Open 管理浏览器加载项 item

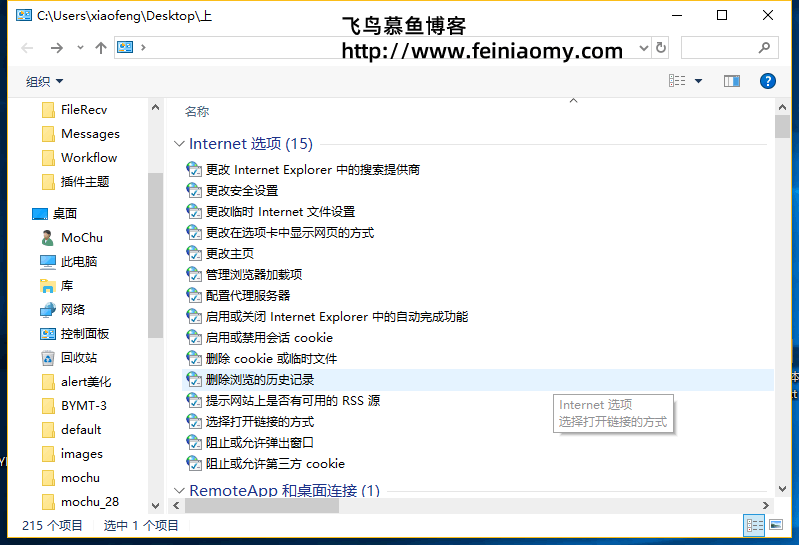point(244,275)
